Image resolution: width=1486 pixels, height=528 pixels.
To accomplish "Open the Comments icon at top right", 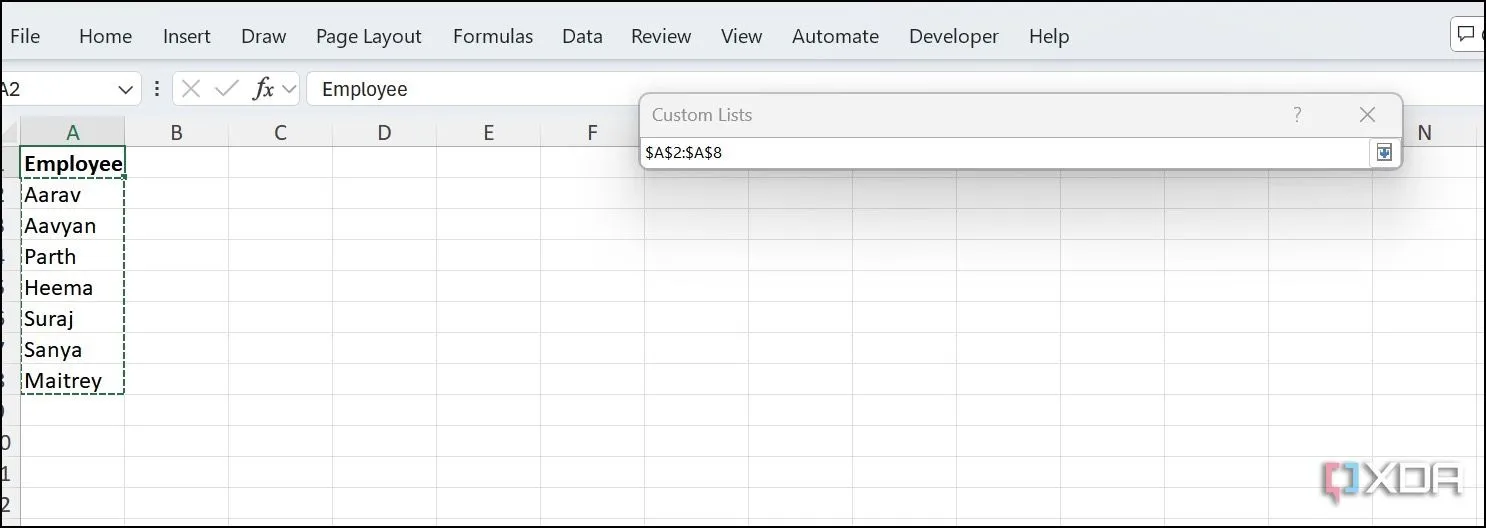I will coord(1466,35).
